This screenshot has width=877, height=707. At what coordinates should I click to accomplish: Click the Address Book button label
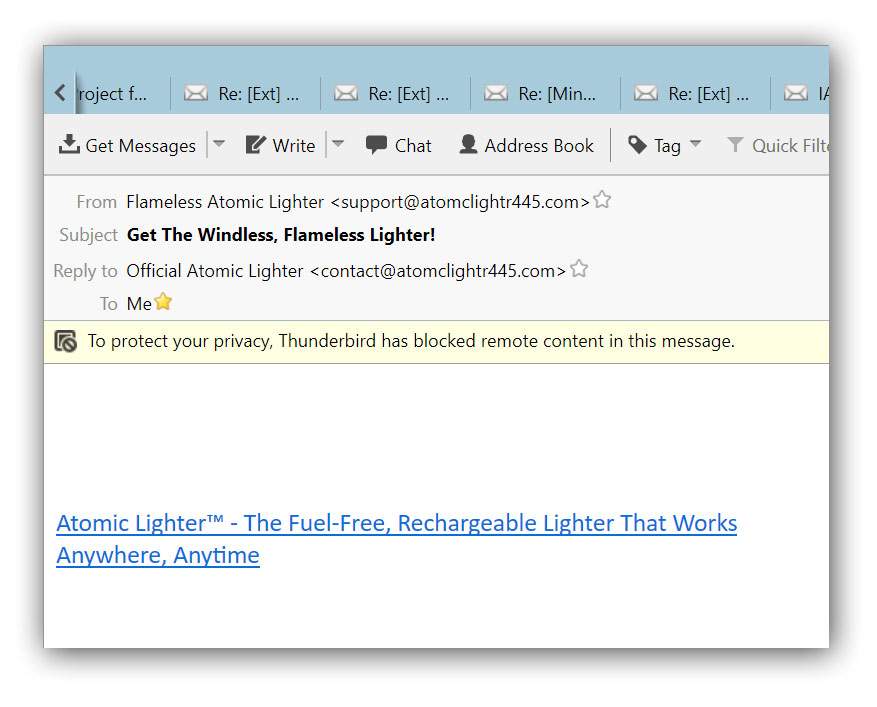point(539,145)
